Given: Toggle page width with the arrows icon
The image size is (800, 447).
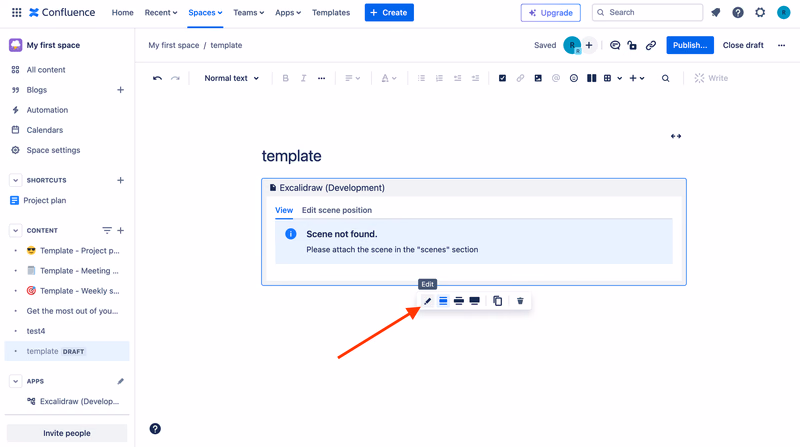Looking at the screenshot, I should click(676, 136).
